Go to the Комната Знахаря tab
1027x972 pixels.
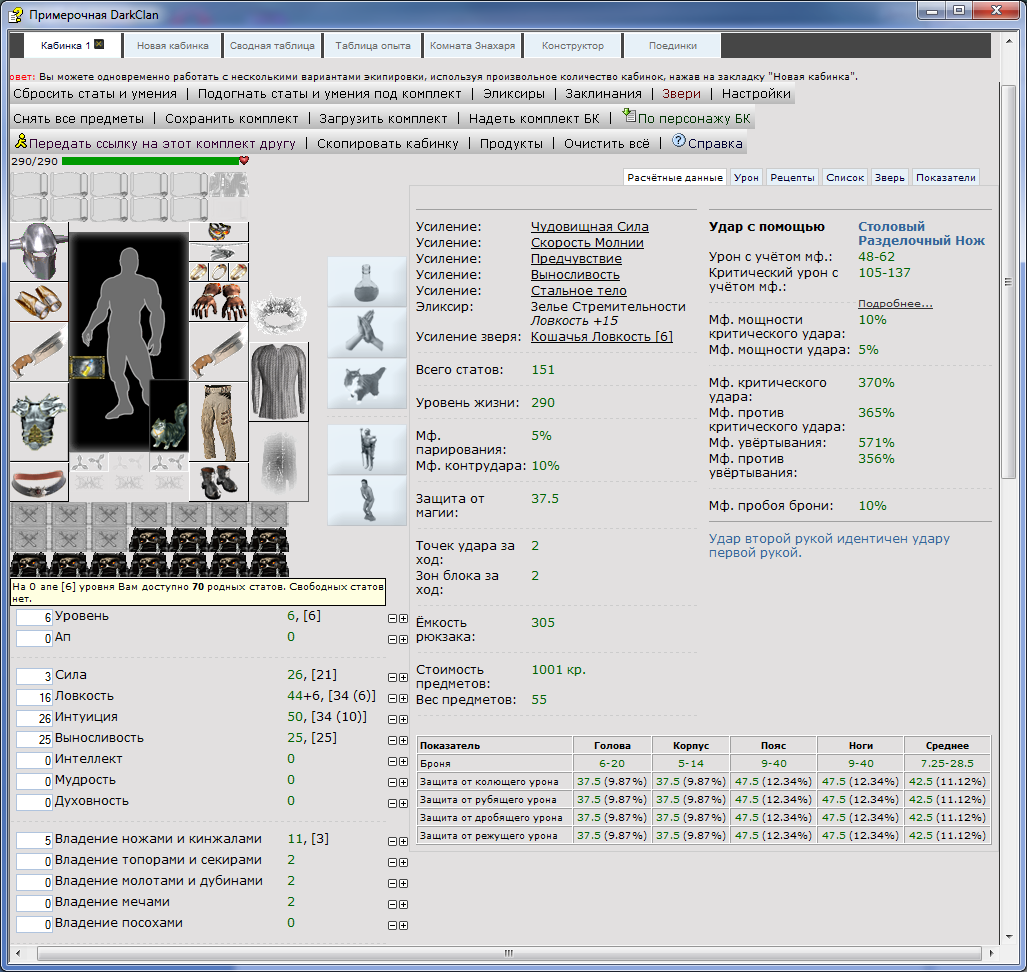pos(472,45)
